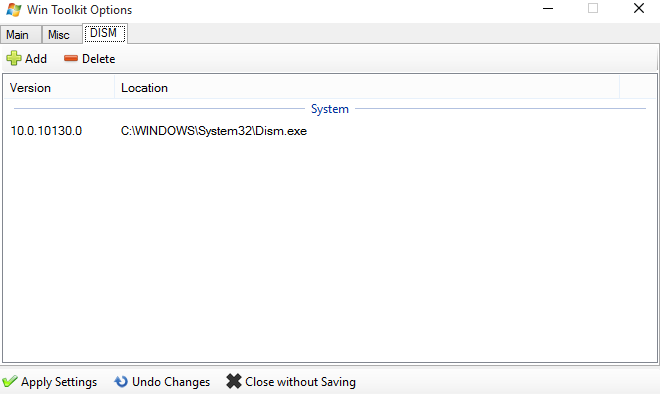Sort by the Version column header

(59, 88)
